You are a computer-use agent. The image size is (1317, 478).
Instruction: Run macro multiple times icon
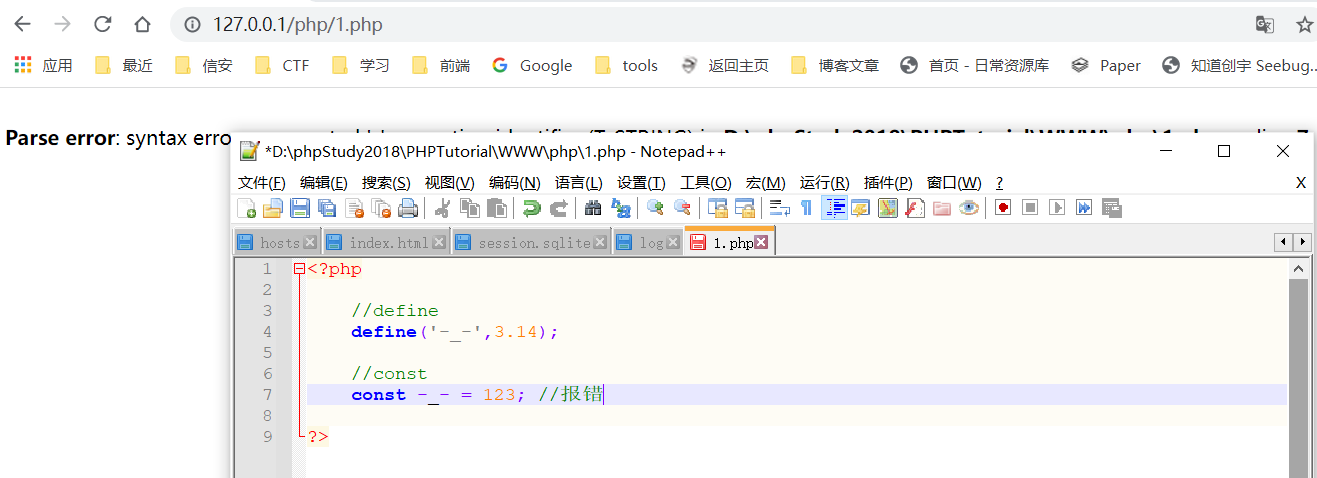(x=1084, y=207)
